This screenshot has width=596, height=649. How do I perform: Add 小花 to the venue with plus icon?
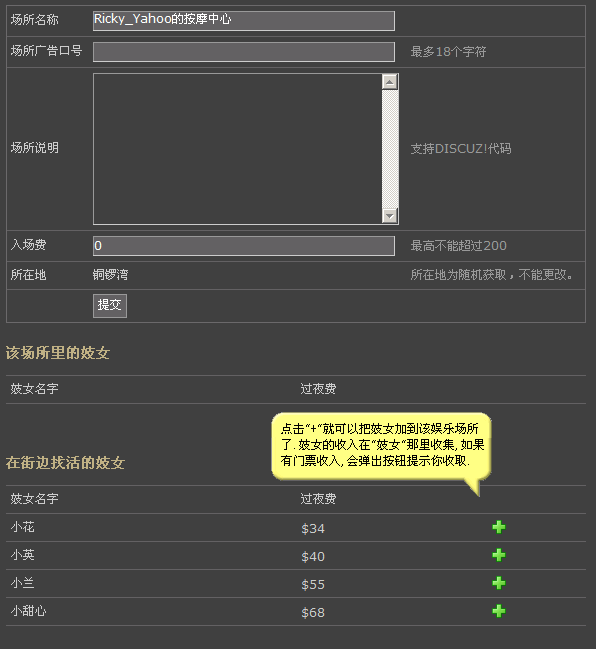coord(499,527)
